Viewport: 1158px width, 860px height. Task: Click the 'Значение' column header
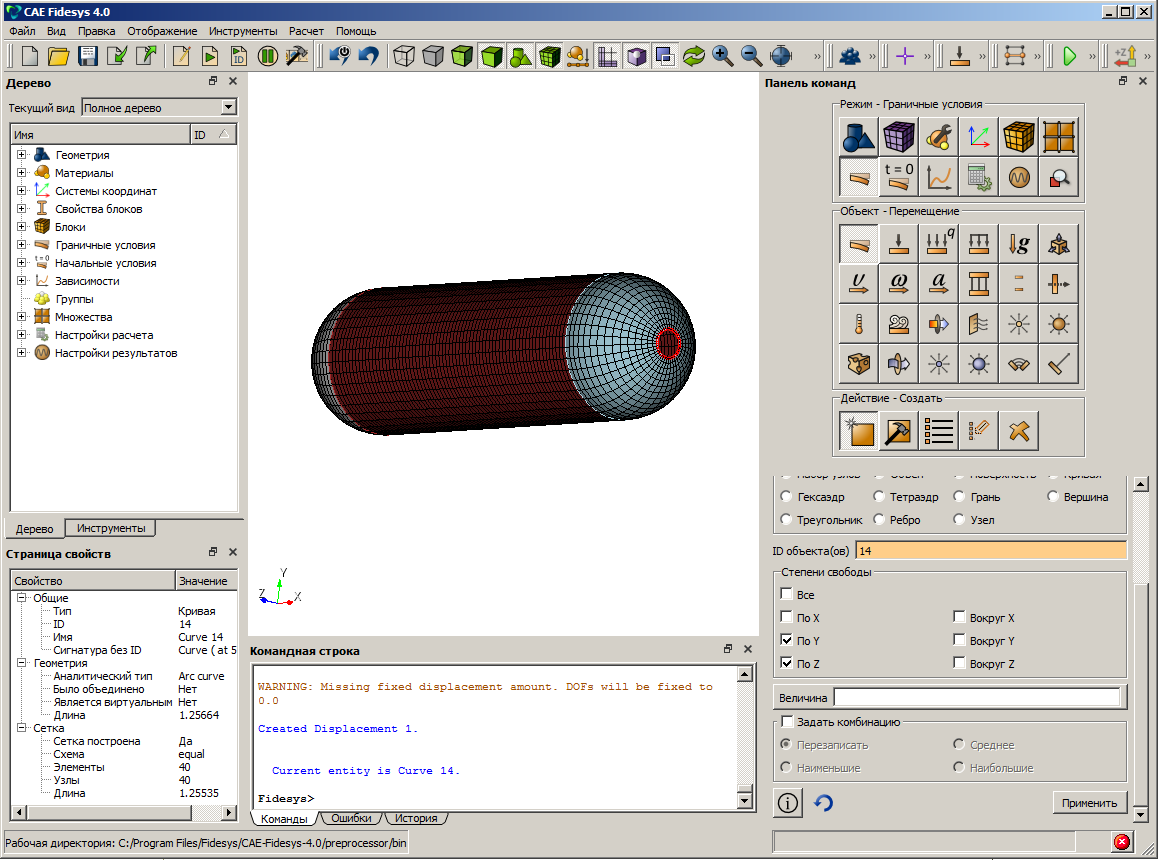[x=206, y=581]
